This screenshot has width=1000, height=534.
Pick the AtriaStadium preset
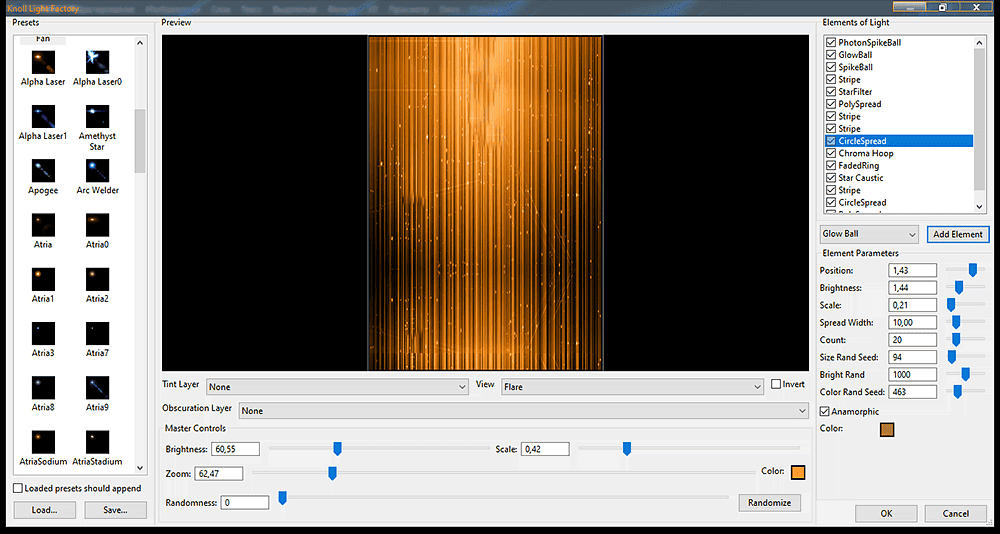pos(97,442)
